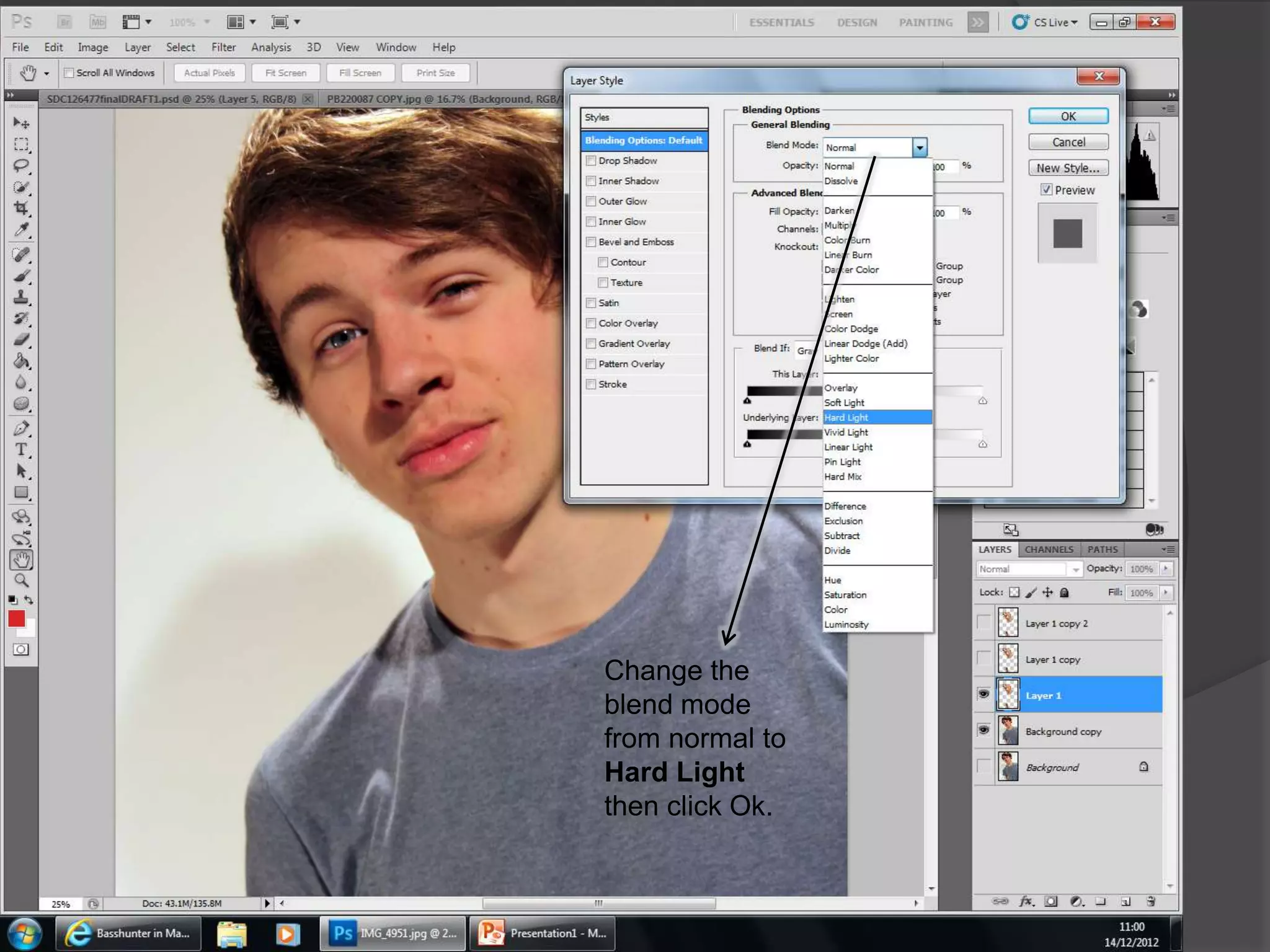Enable the Satin checkbox
Image resolution: width=1270 pixels, height=952 pixels.
(591, 303)
